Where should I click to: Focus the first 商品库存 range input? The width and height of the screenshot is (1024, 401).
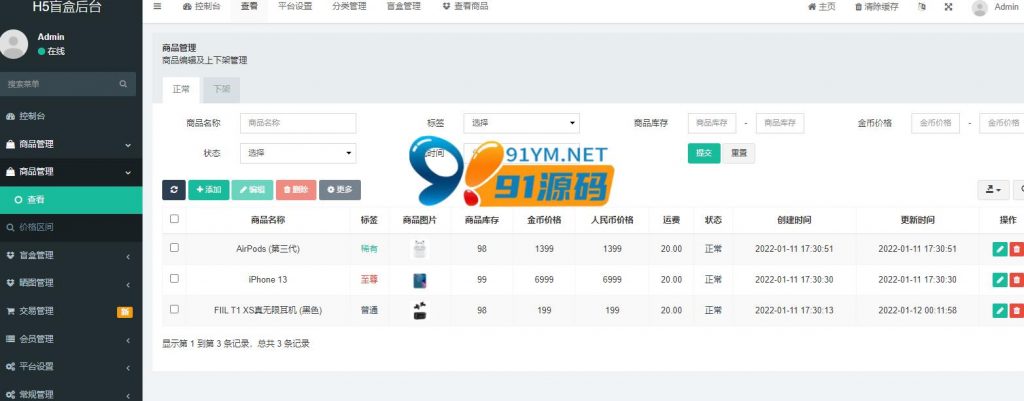[712, 123]
